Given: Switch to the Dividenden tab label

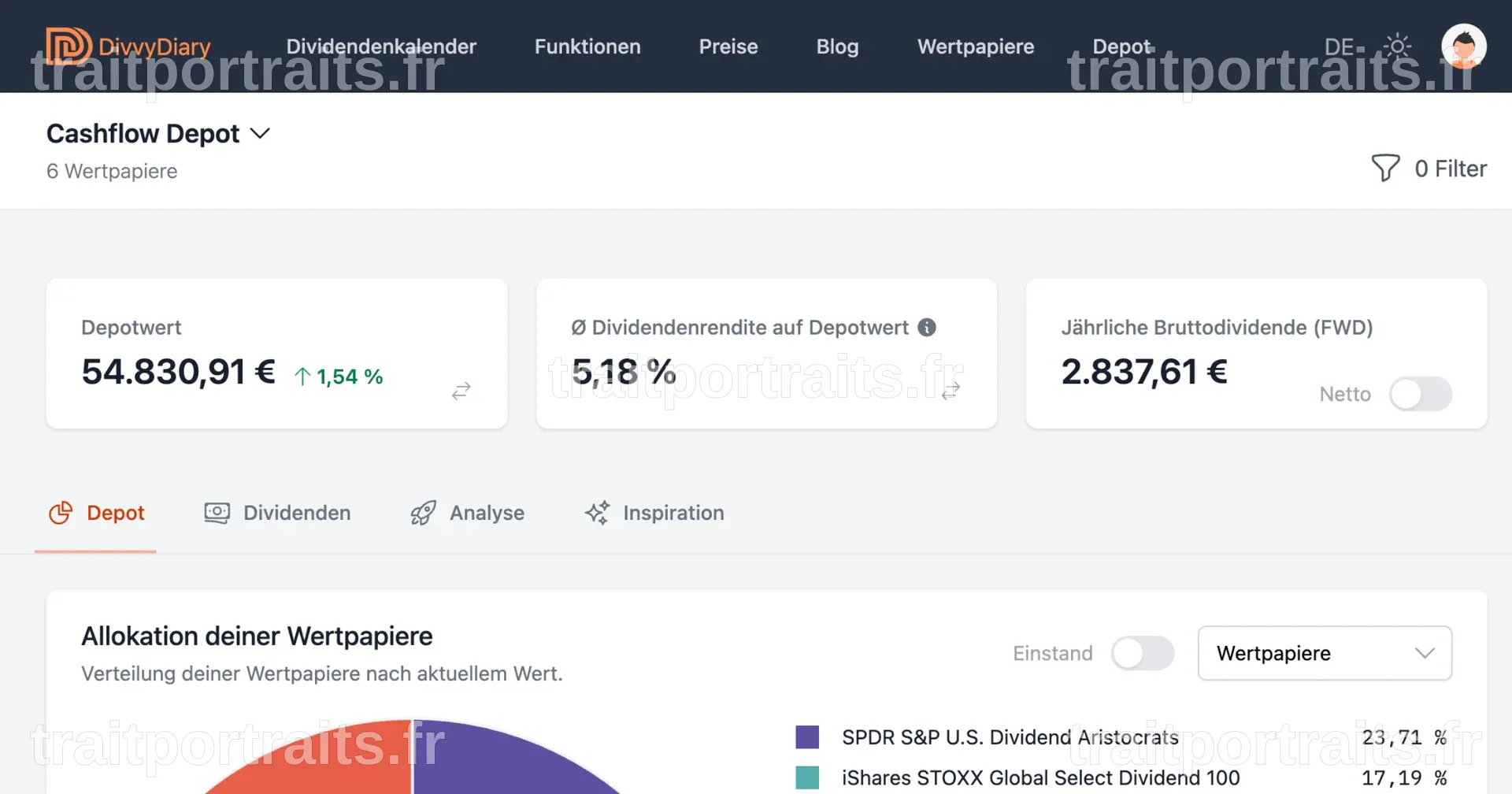Looking at the screenshot, I should [297, 513].
